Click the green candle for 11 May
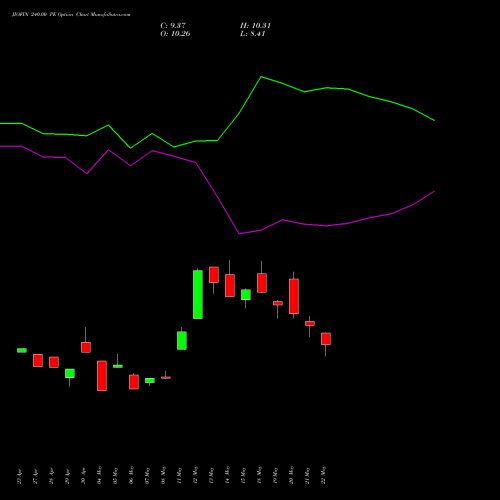500x500 pixels. pos(182,340)
